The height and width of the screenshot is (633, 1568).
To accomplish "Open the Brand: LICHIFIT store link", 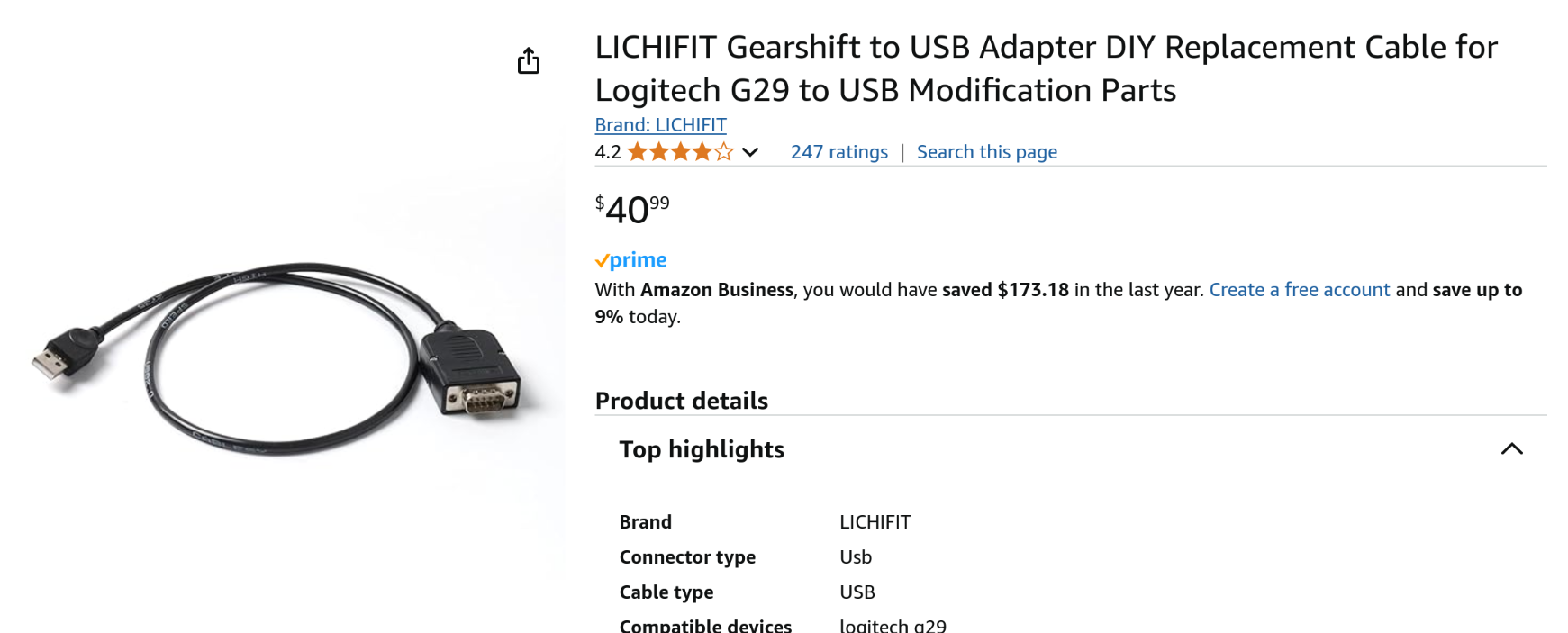I will [660, 125].
